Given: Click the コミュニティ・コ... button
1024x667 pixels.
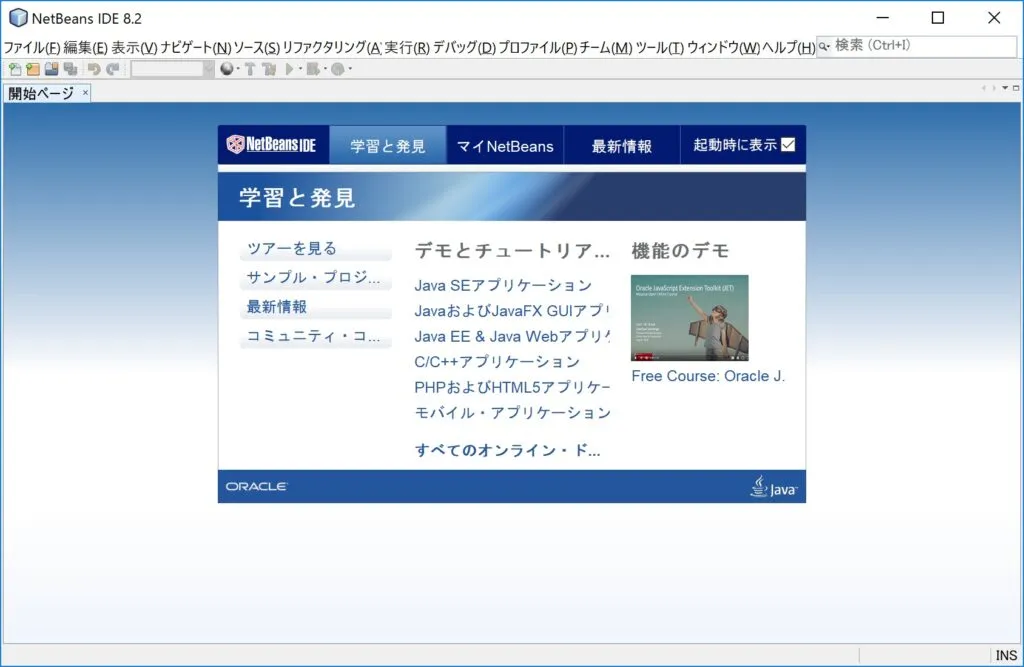Looking at the screenshot, I should (x=315, y=336).
